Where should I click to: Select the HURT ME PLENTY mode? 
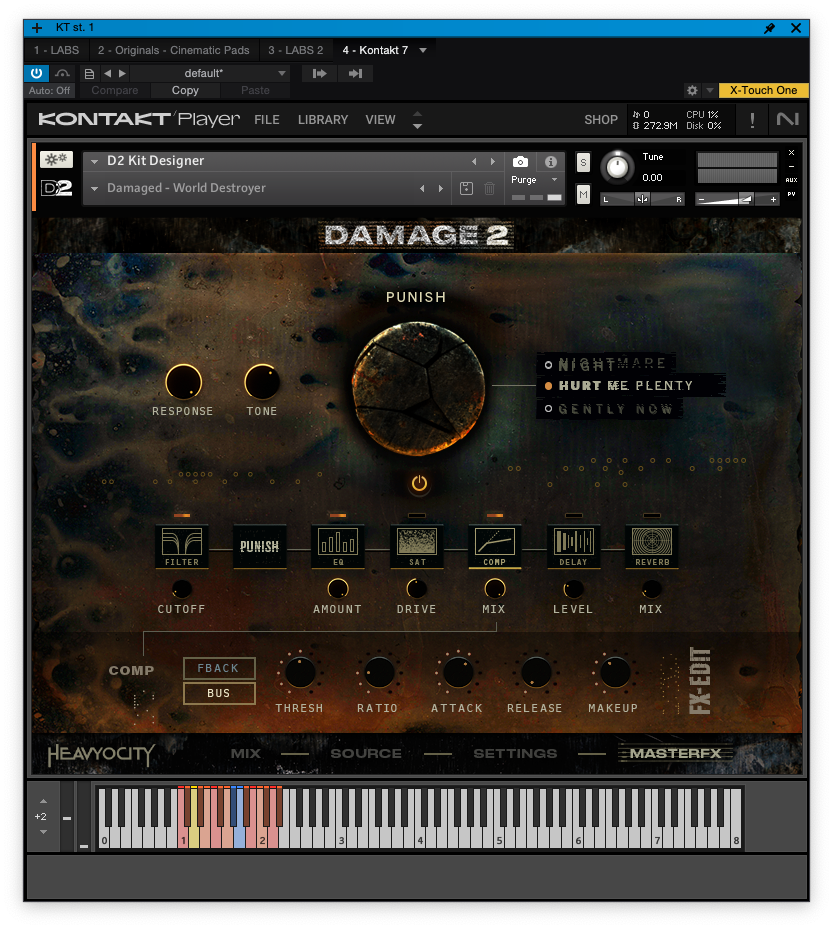pos(625,386)
